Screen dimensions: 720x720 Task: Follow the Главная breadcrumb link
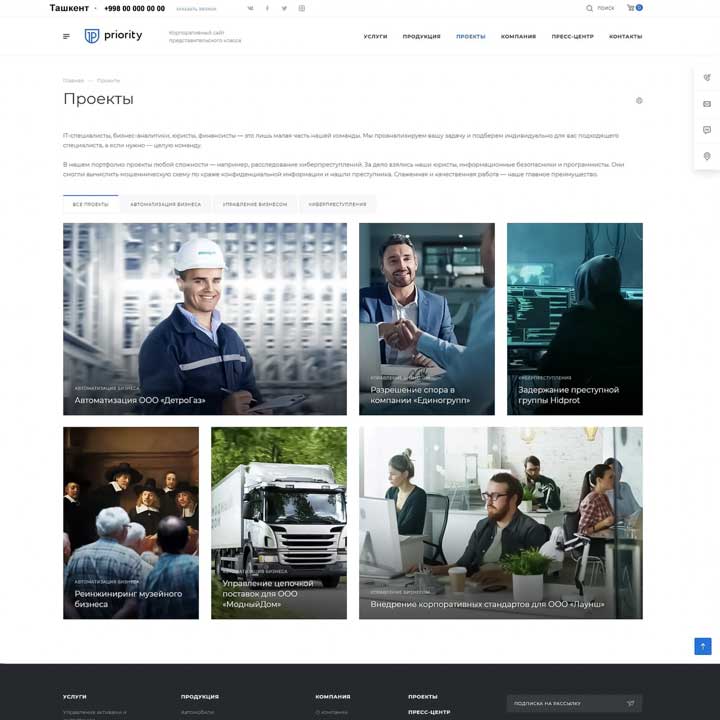click(73, 80)
